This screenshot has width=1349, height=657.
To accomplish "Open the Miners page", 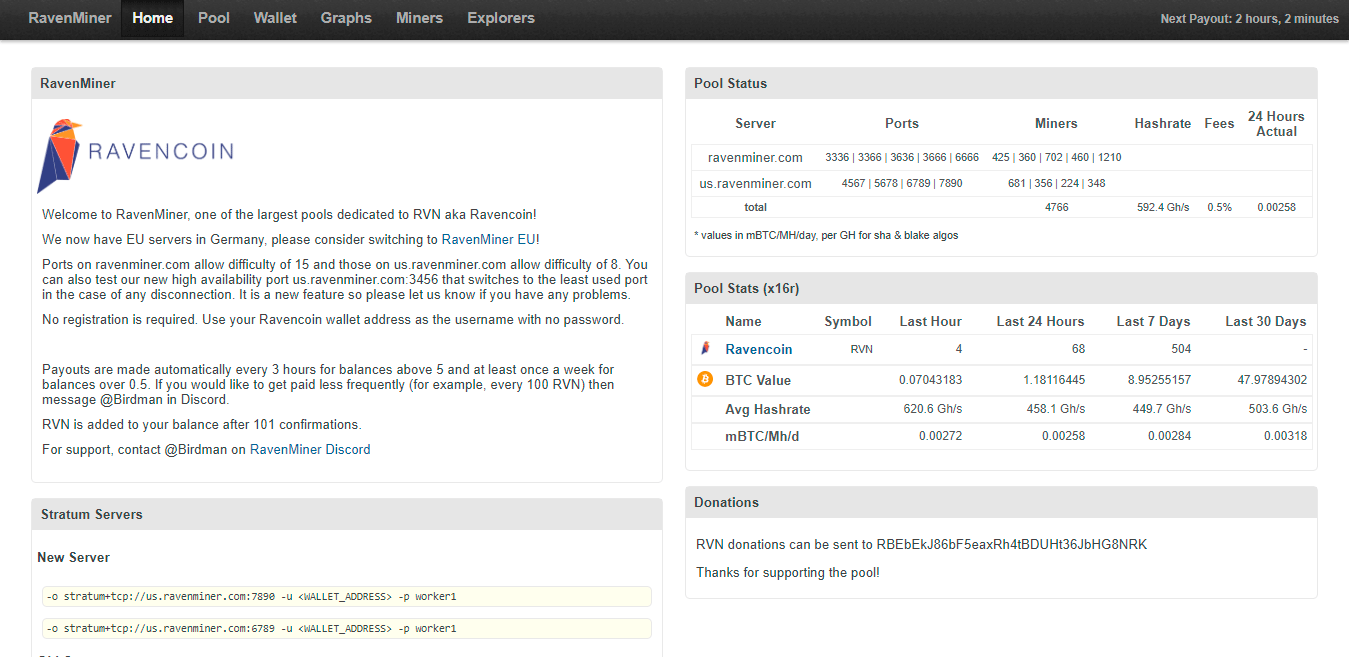I will coord(419,18).
